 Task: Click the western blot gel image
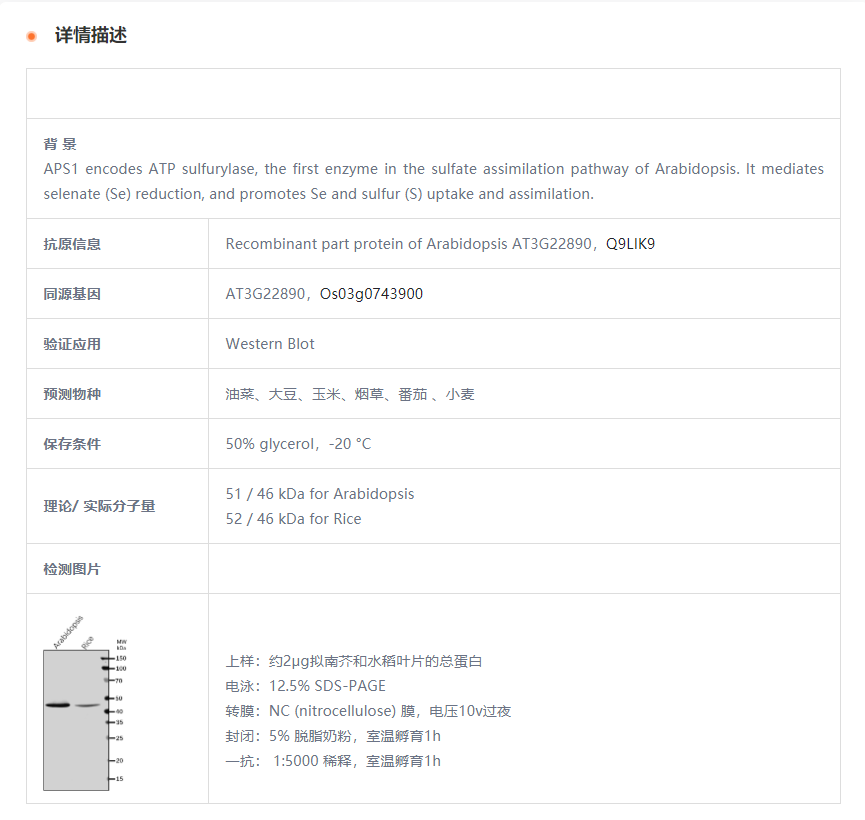(76, 718)
